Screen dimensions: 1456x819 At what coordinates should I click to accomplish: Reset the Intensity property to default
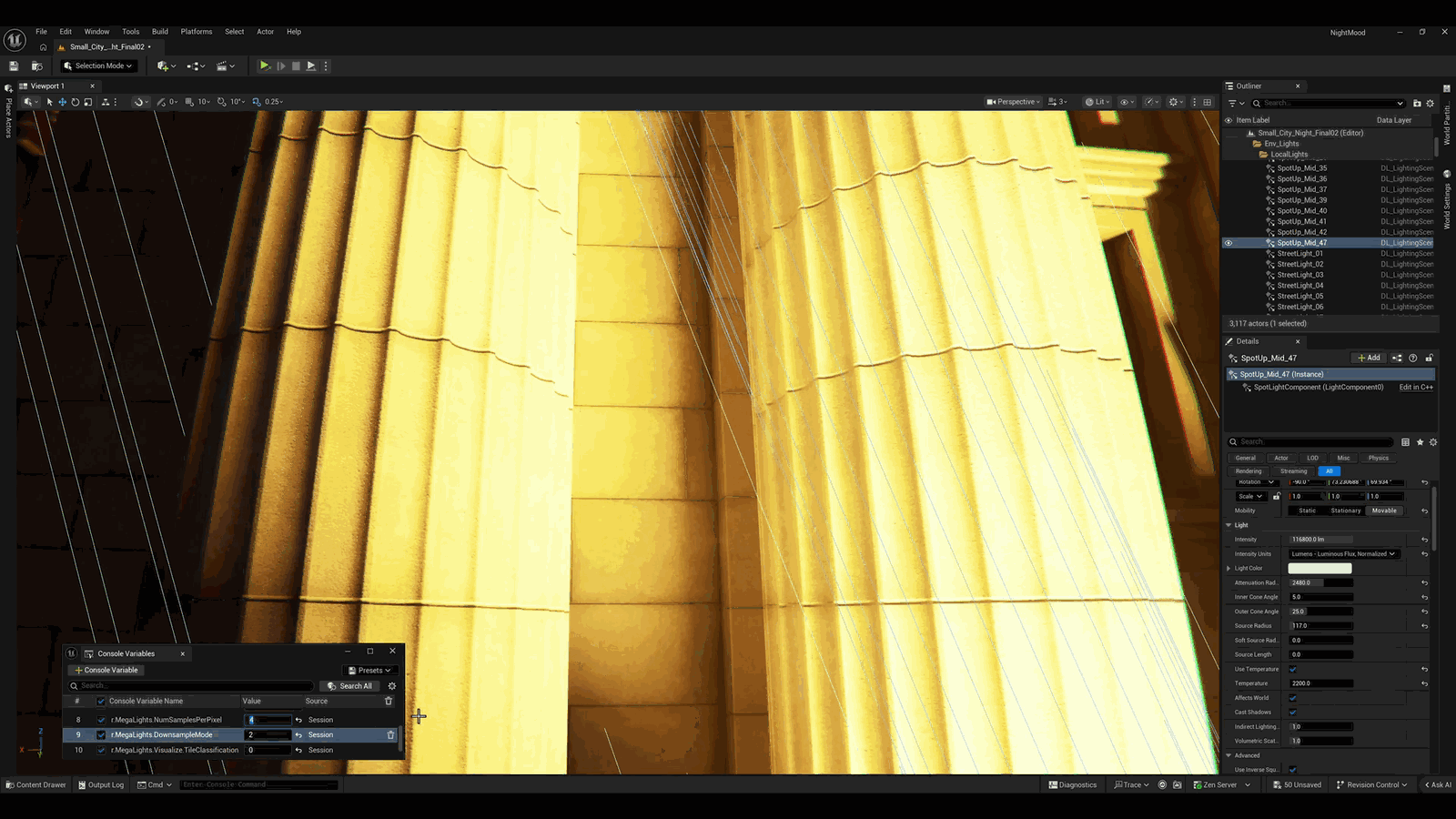tap(1425, 540)
